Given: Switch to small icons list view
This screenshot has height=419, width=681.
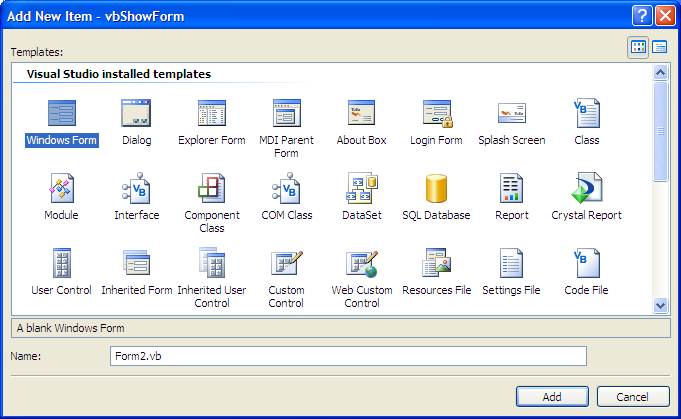Looking at the screenshot, I should (660, 47).
